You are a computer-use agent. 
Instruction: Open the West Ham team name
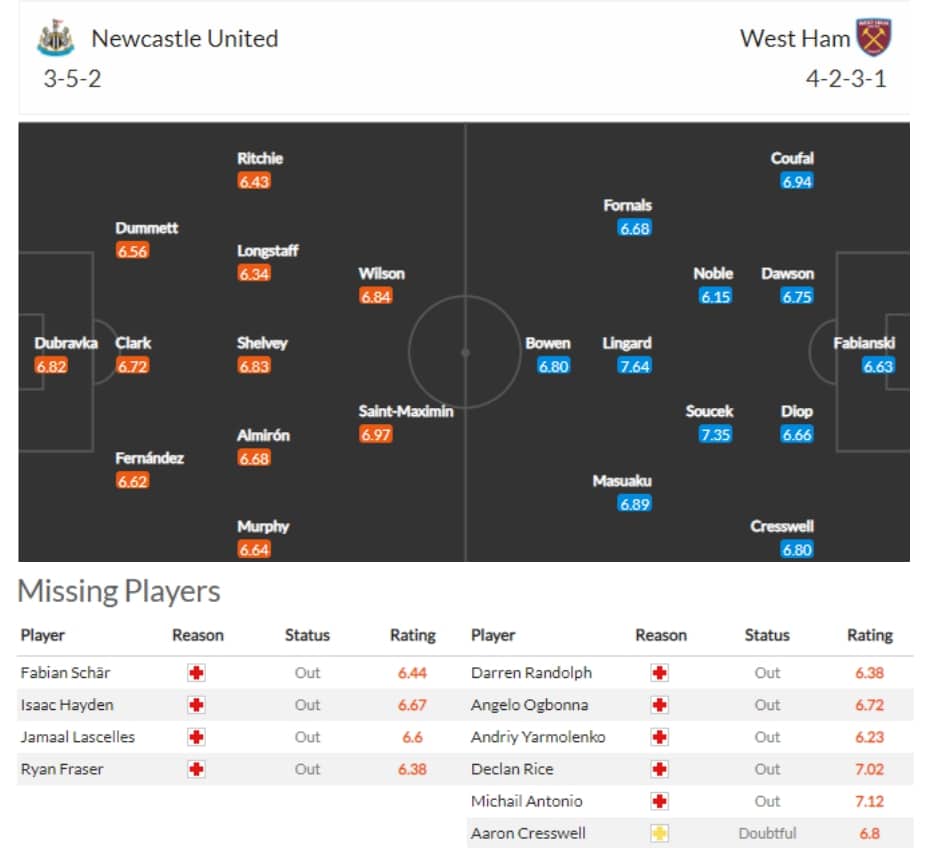click(x=795, y=38)
